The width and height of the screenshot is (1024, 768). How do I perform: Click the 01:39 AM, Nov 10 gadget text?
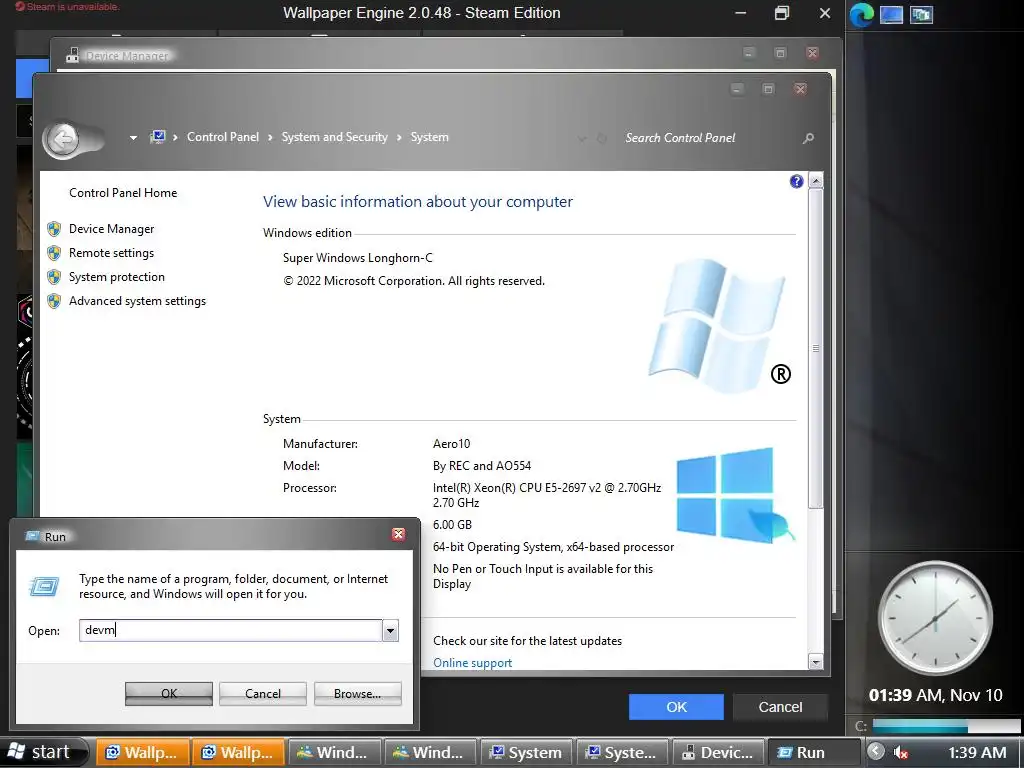click(x=935, y=696)
